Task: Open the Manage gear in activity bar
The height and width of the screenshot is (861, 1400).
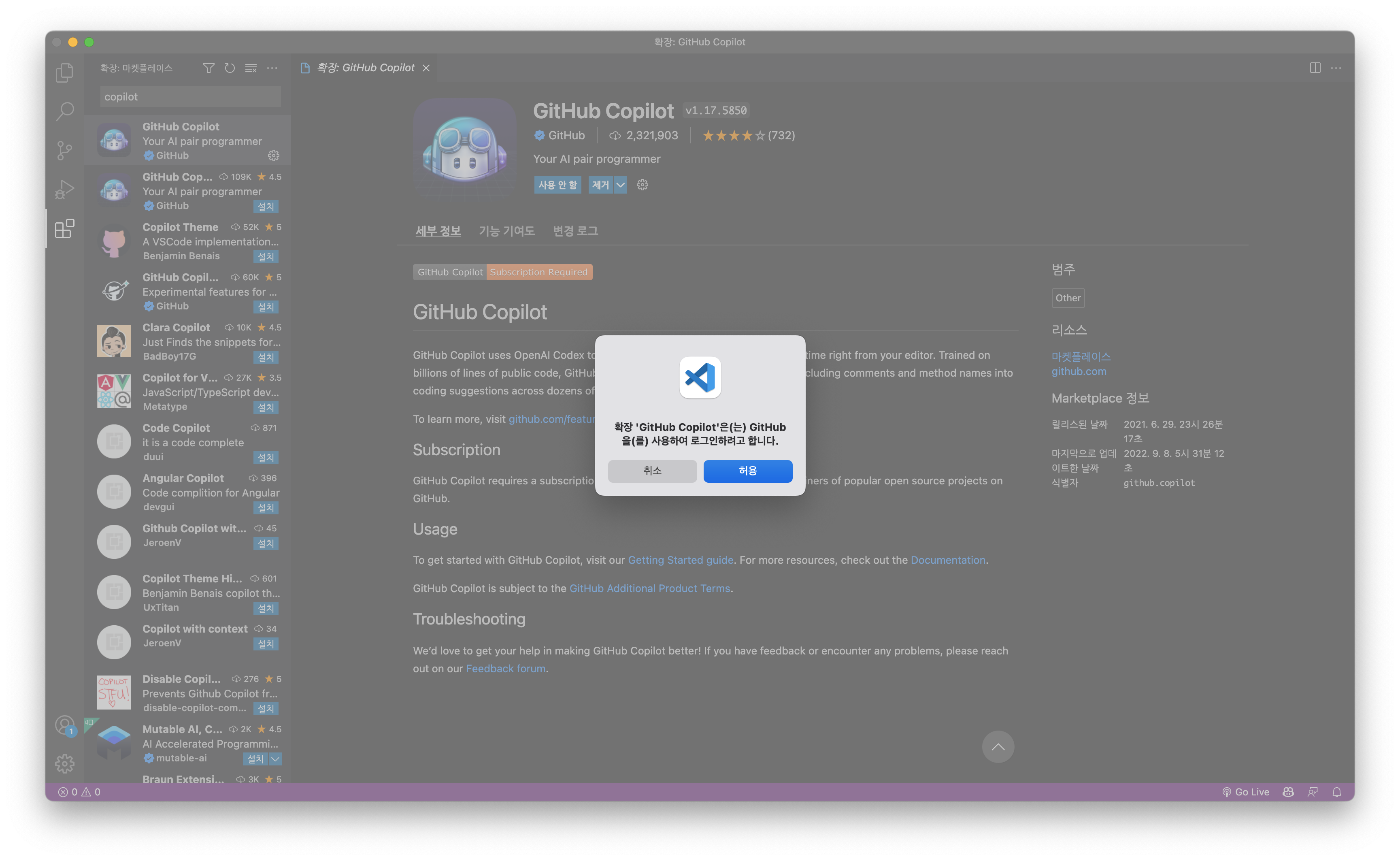Action: [x=65, y=764]
